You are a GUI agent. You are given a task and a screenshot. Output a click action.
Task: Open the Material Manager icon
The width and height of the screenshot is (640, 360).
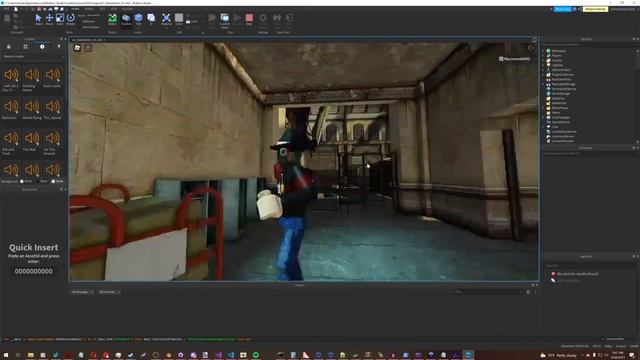(x=166, y=19)
